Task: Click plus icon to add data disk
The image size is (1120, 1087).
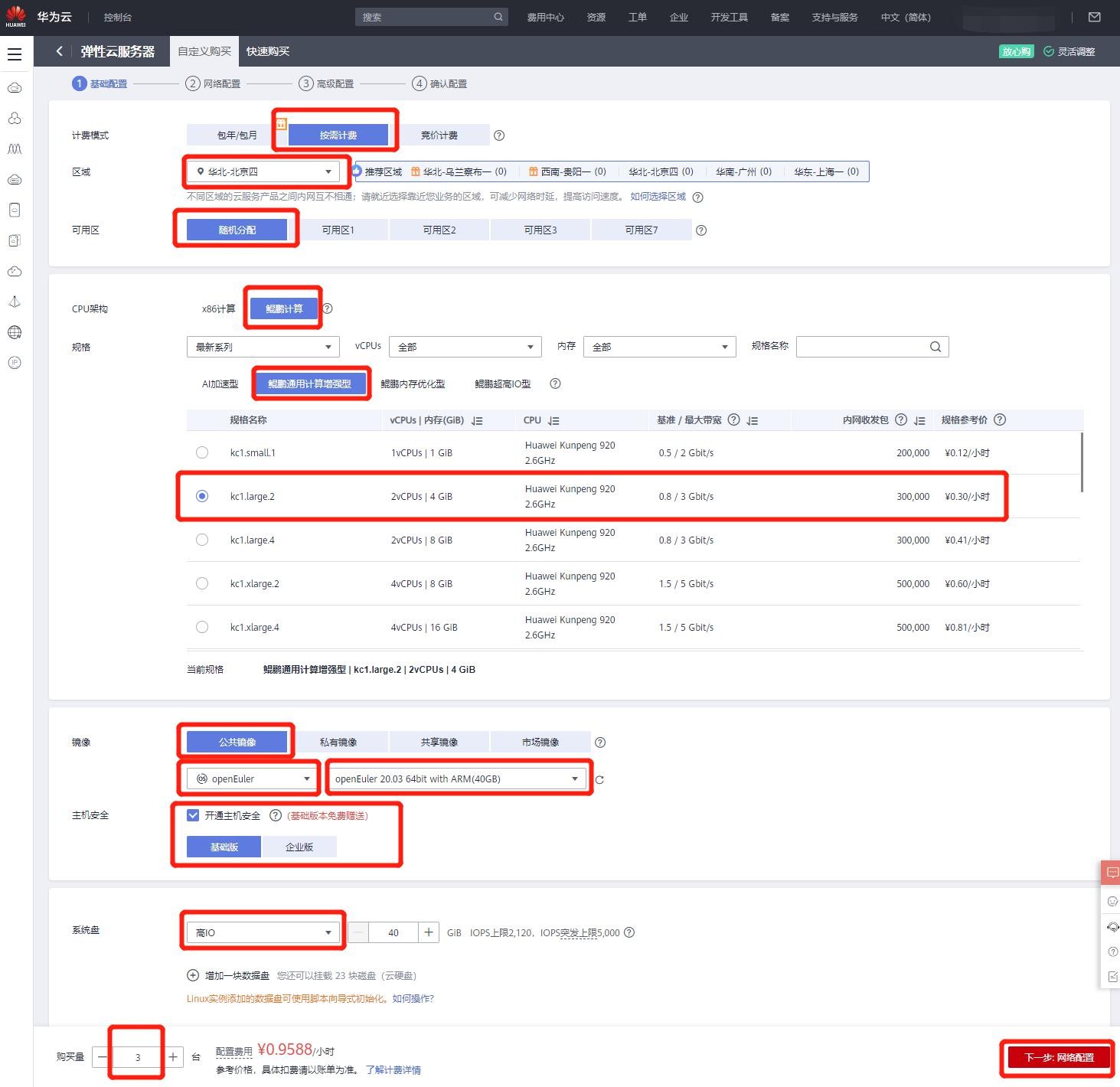Action: pyautogui.click(x=193, y=975)
